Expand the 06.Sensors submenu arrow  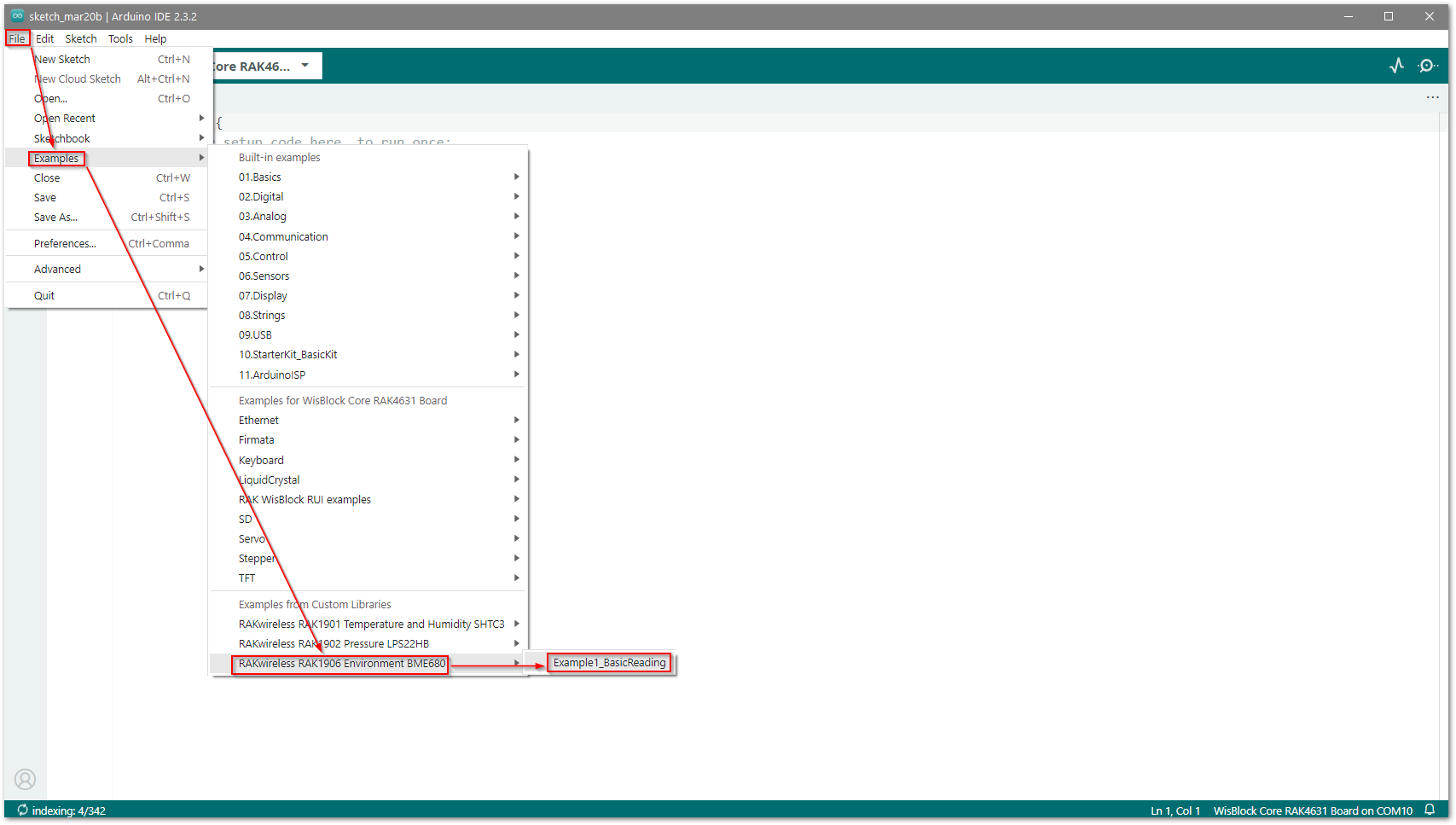tap(517, 276)
